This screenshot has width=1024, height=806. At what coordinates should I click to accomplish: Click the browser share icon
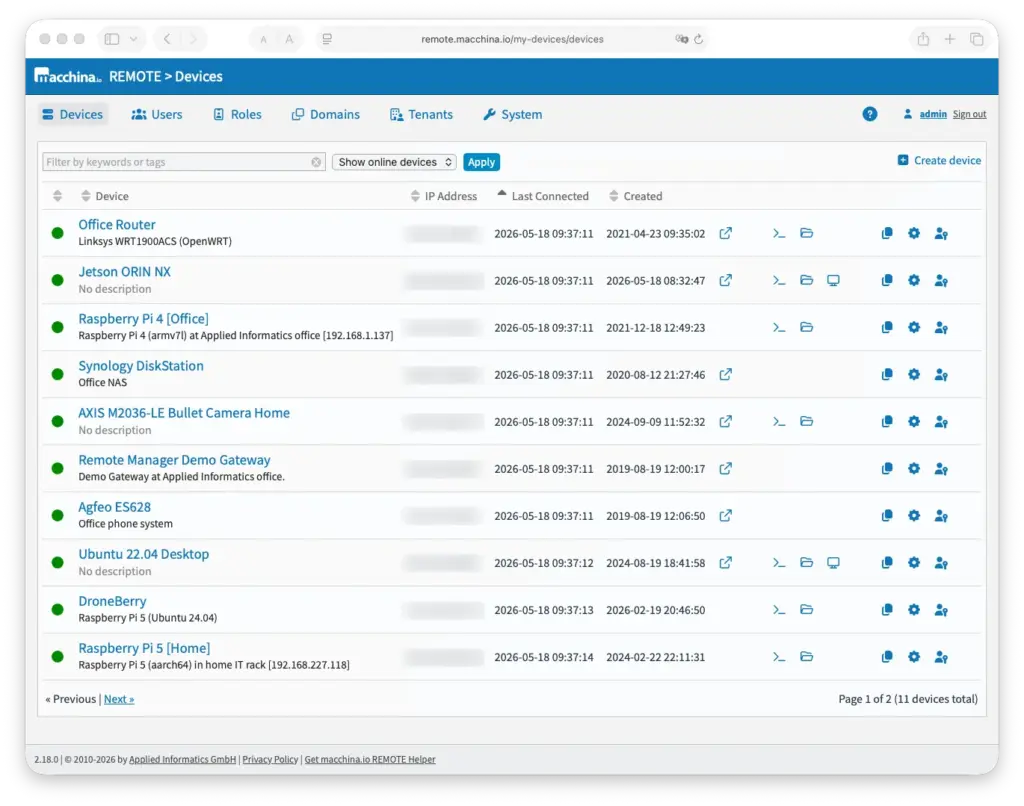[x=923, y=39]
